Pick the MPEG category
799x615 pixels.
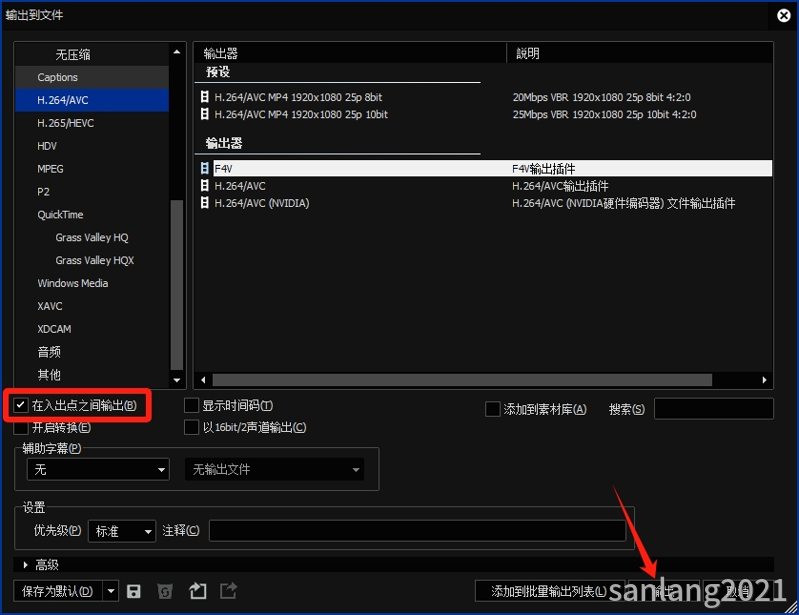92,169
